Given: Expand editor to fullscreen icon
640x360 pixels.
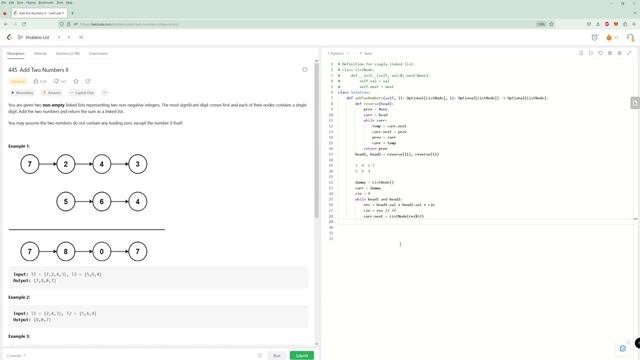Looking at the screenshot, I should [629, 53].
